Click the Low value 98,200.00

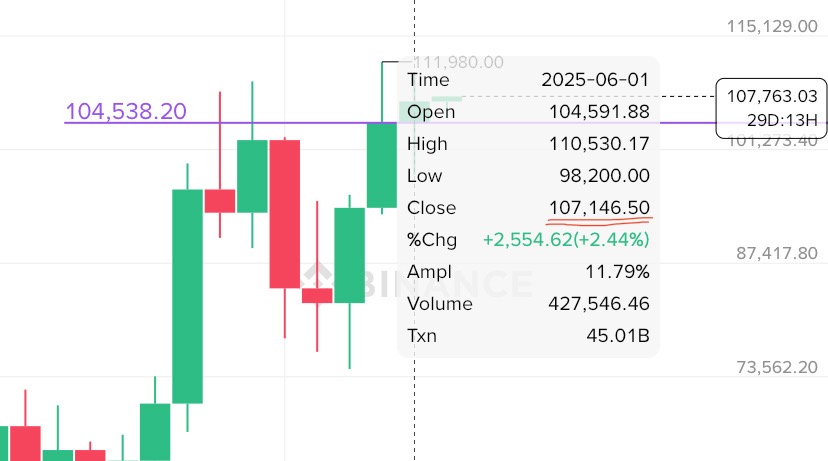pos(604,175)
